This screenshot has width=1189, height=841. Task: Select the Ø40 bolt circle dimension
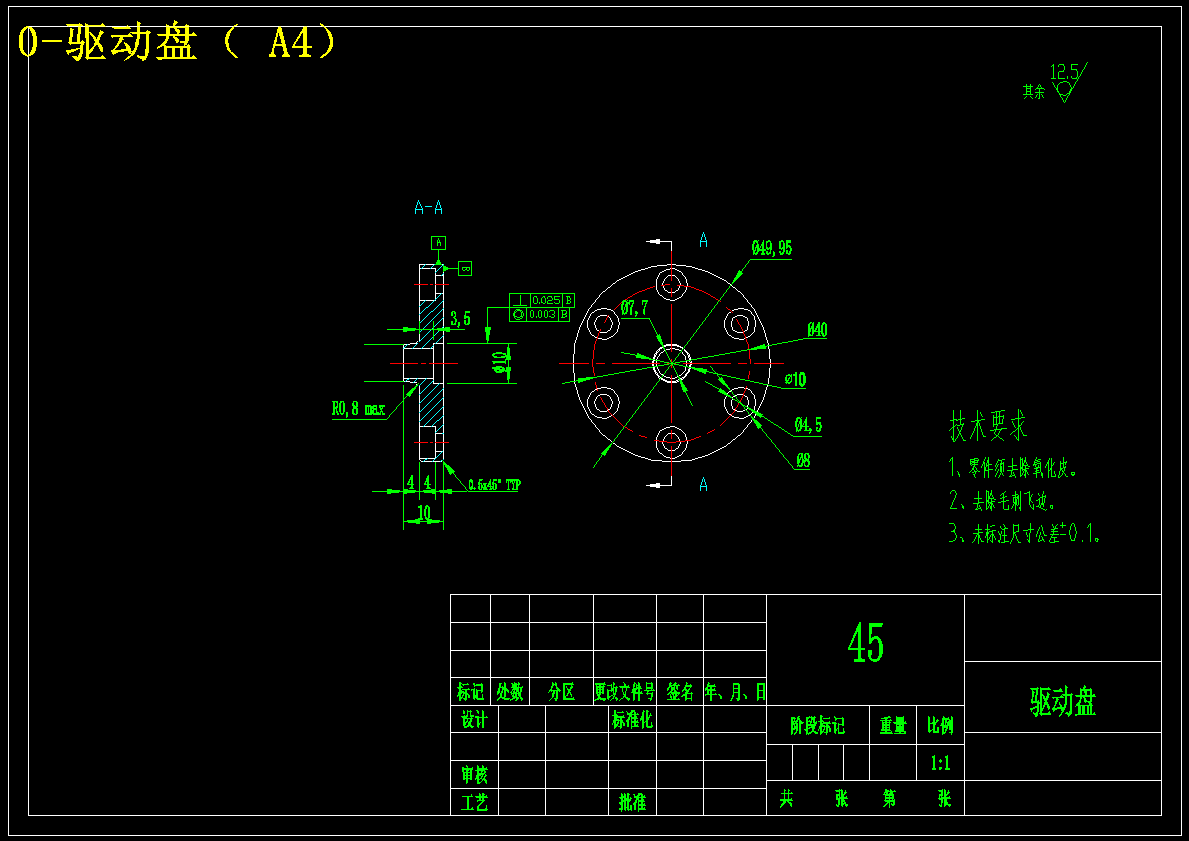click(x=817, y=330)
